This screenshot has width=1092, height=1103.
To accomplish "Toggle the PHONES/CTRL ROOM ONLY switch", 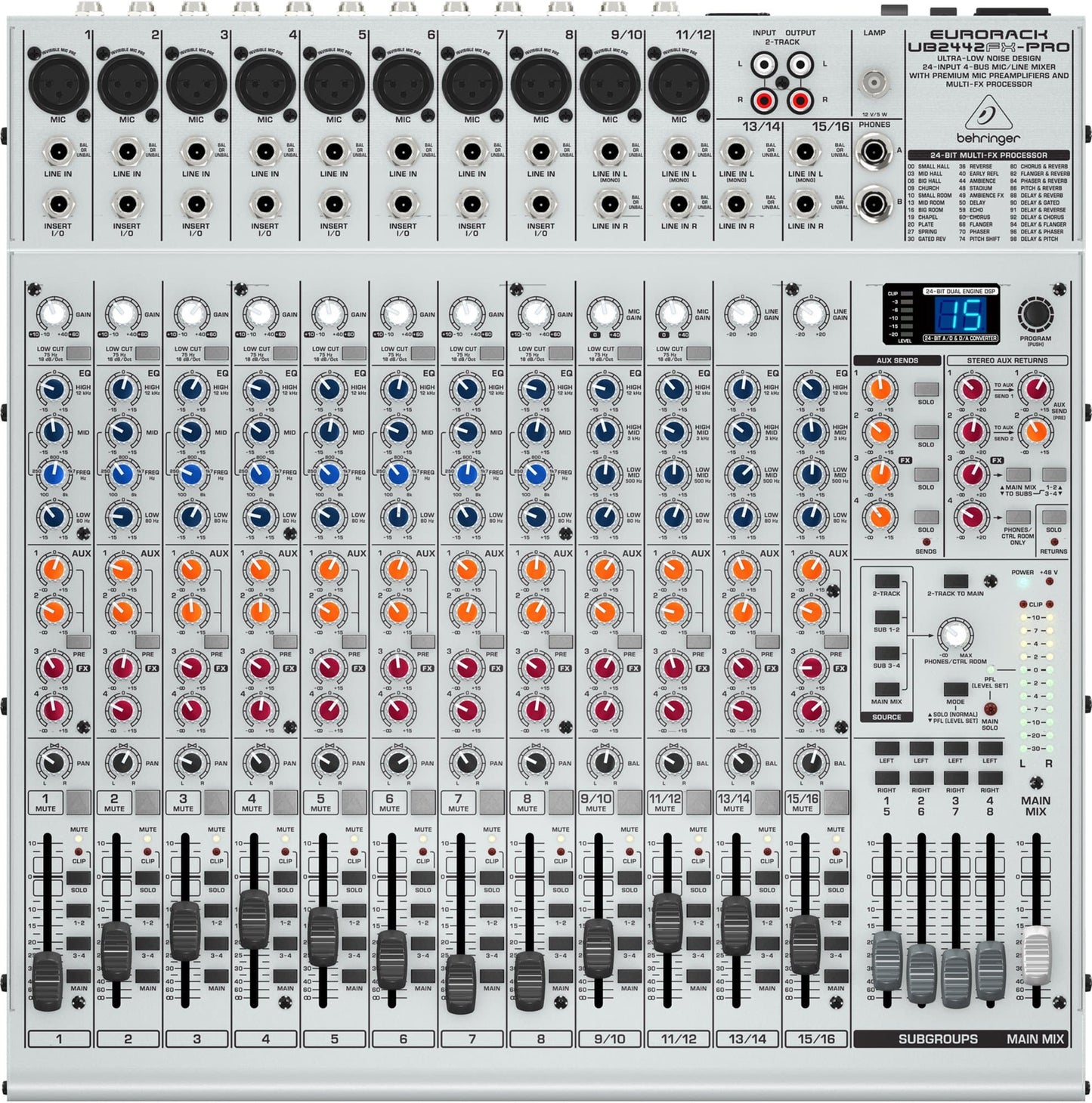I will pyautogui.click(x=1018, y=518).
